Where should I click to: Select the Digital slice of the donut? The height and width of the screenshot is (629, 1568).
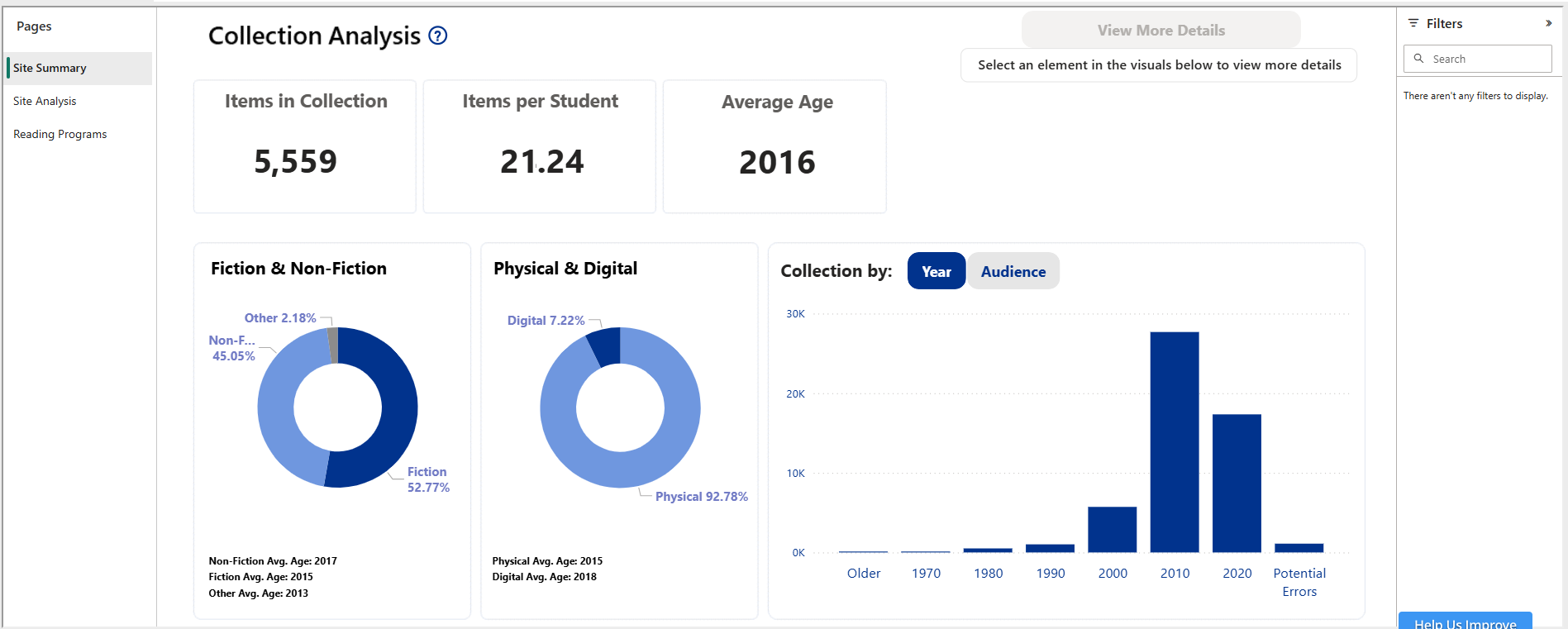point(605,346)
